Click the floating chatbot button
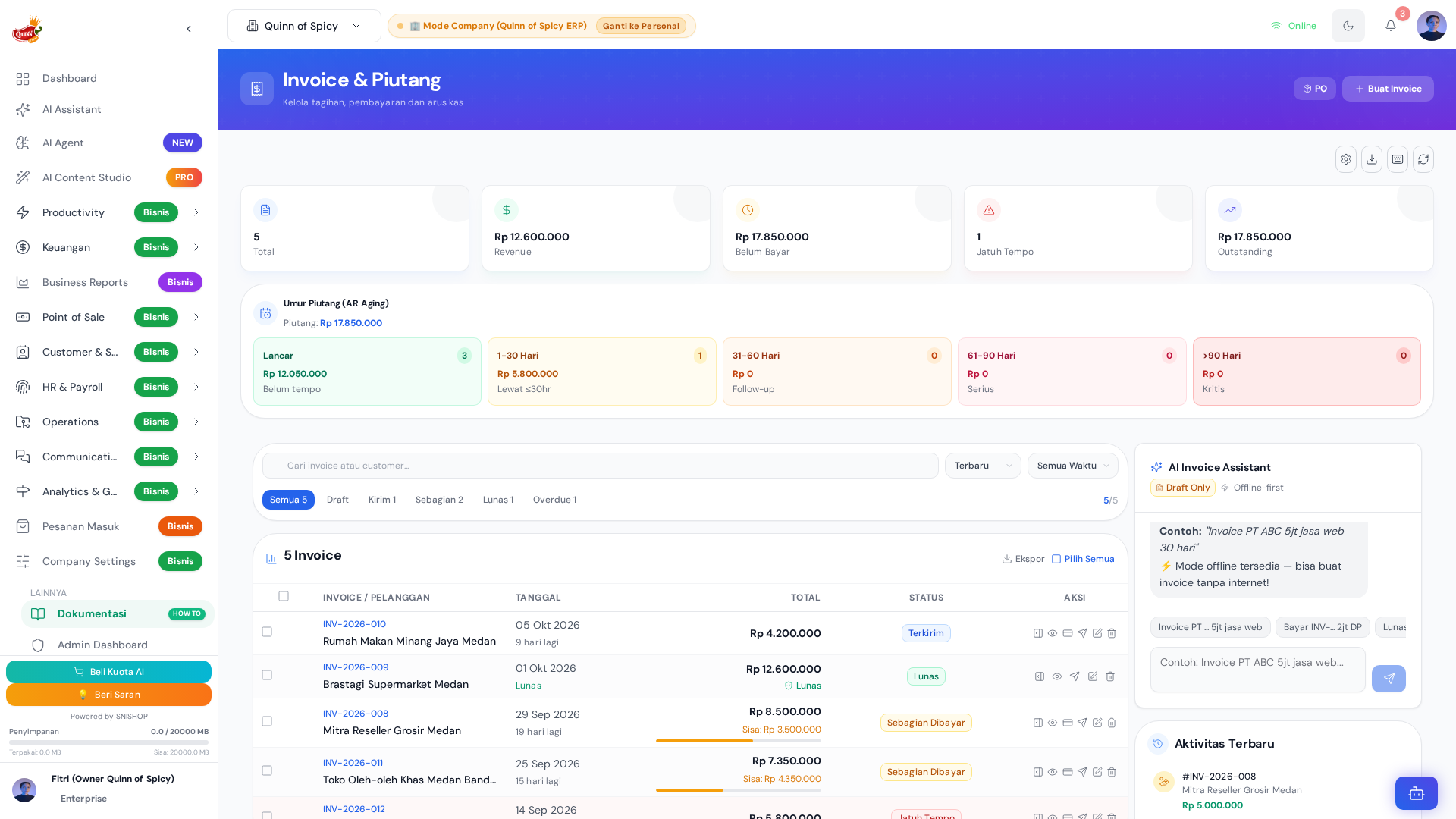The width and height of the screenshot is (1456, 819). (1417, 793)
